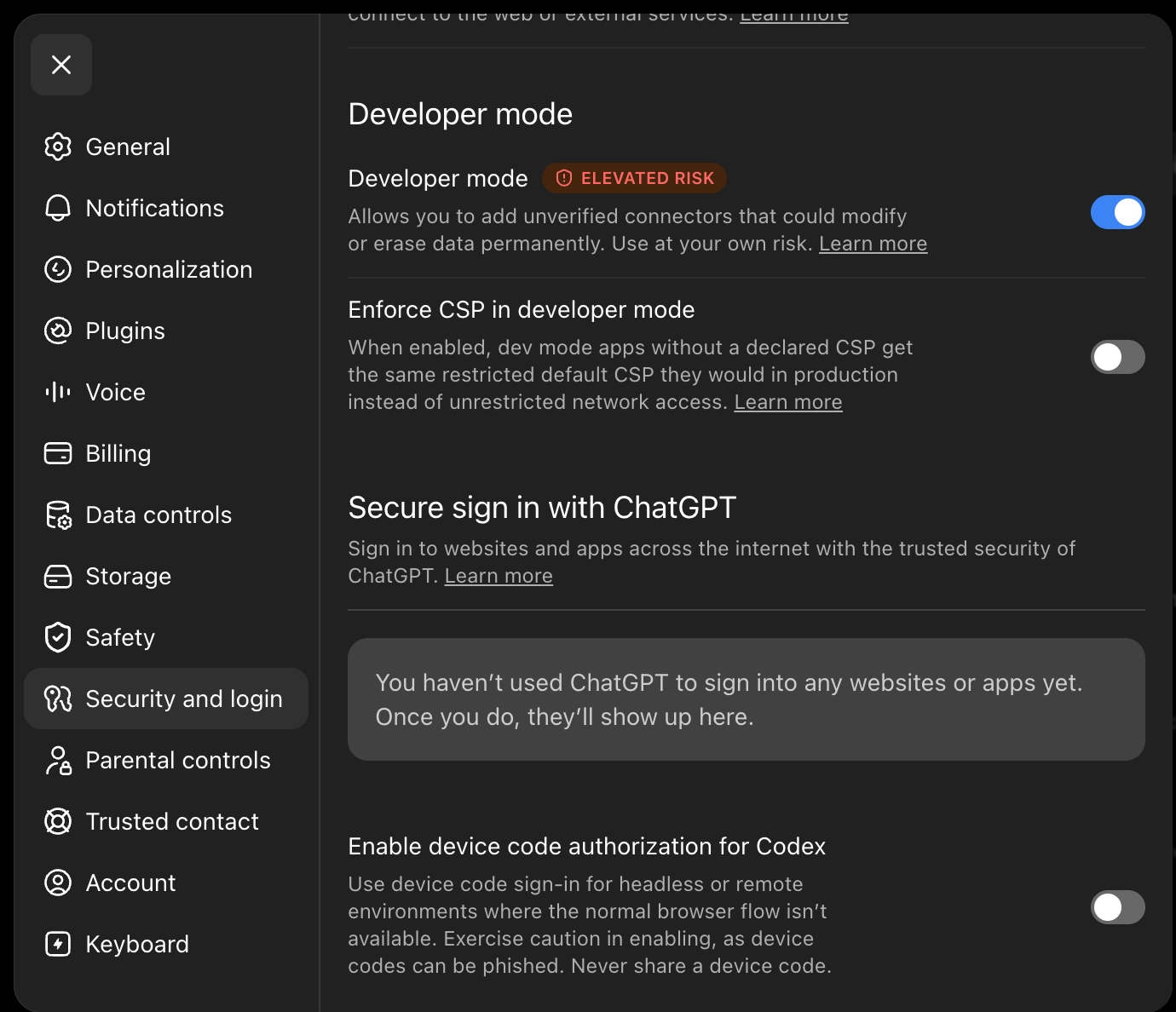Turn off the Developer mode toggle
The width and height of the screenshot is (1176, 1012).
click(x=1118, y=212)
